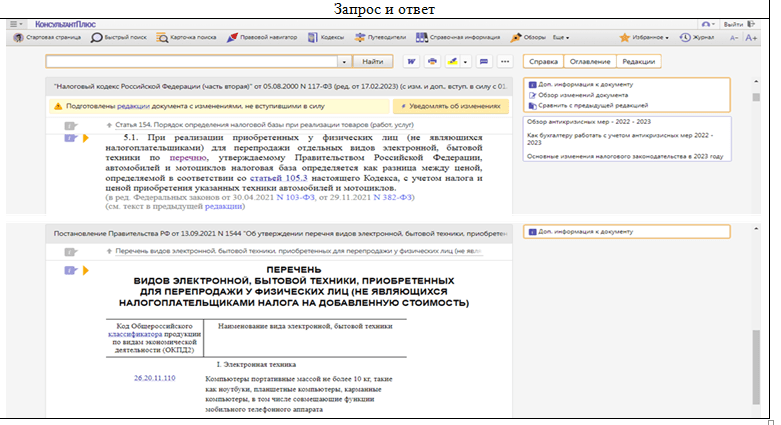Click the lower document scrollbar thumb
This screenshot has height=425, width=781.
click(756, 367)
